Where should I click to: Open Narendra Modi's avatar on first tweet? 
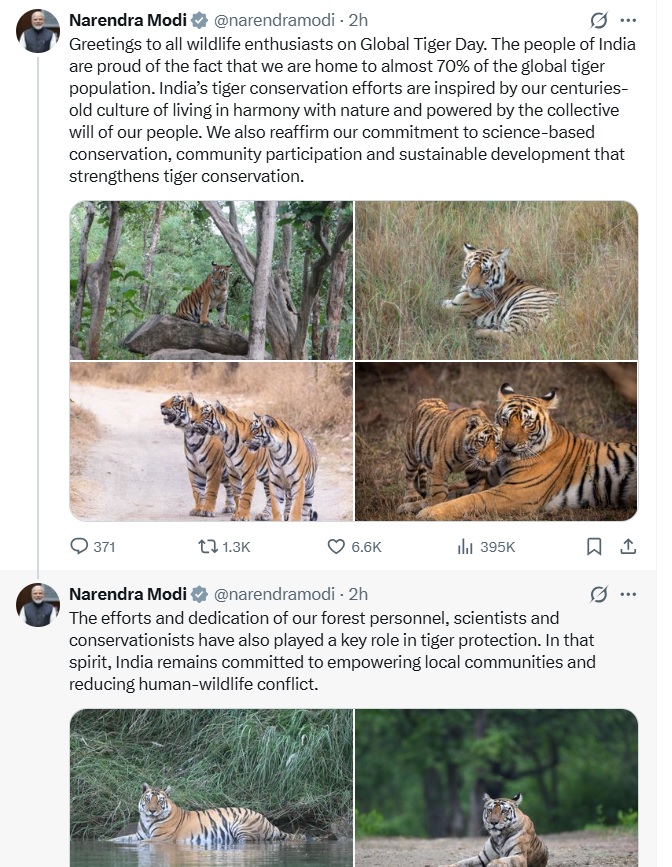coord(38,31)
